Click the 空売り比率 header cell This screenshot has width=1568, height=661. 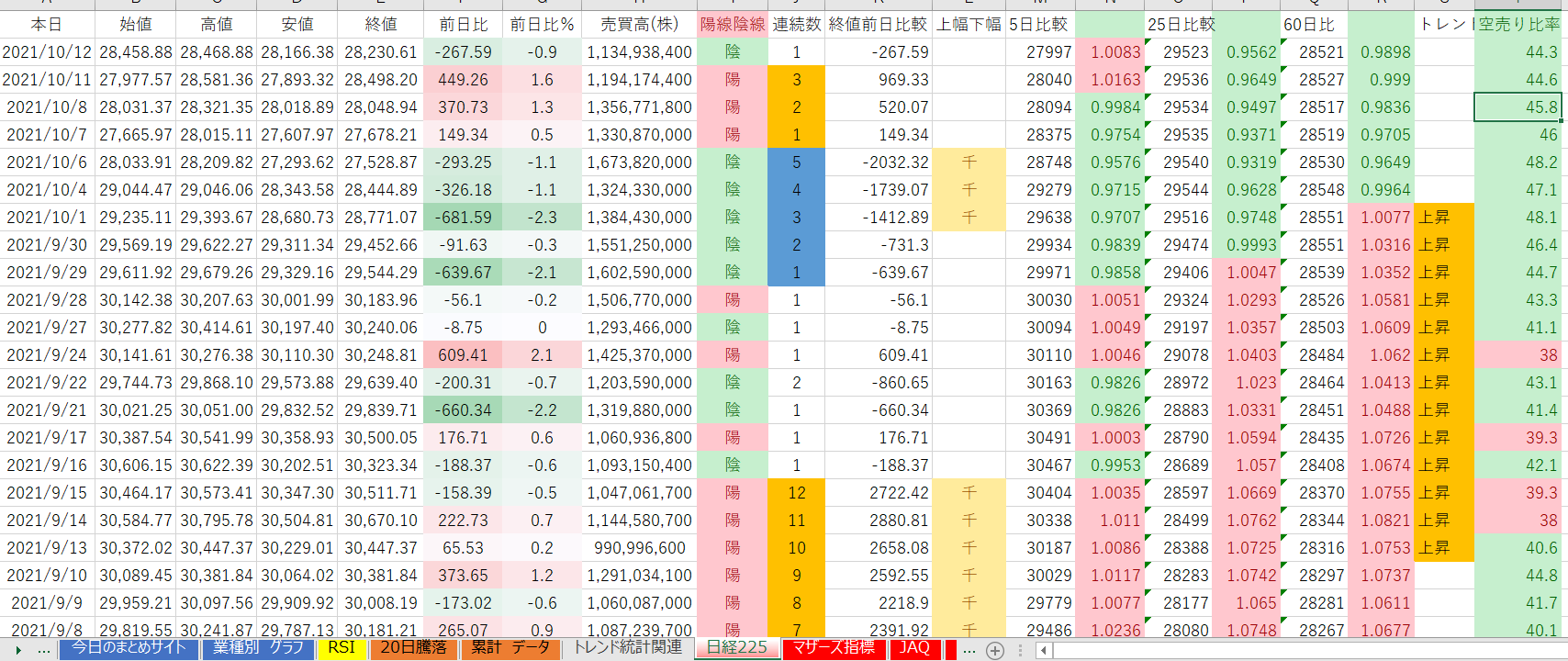[x=1519, y=25]
